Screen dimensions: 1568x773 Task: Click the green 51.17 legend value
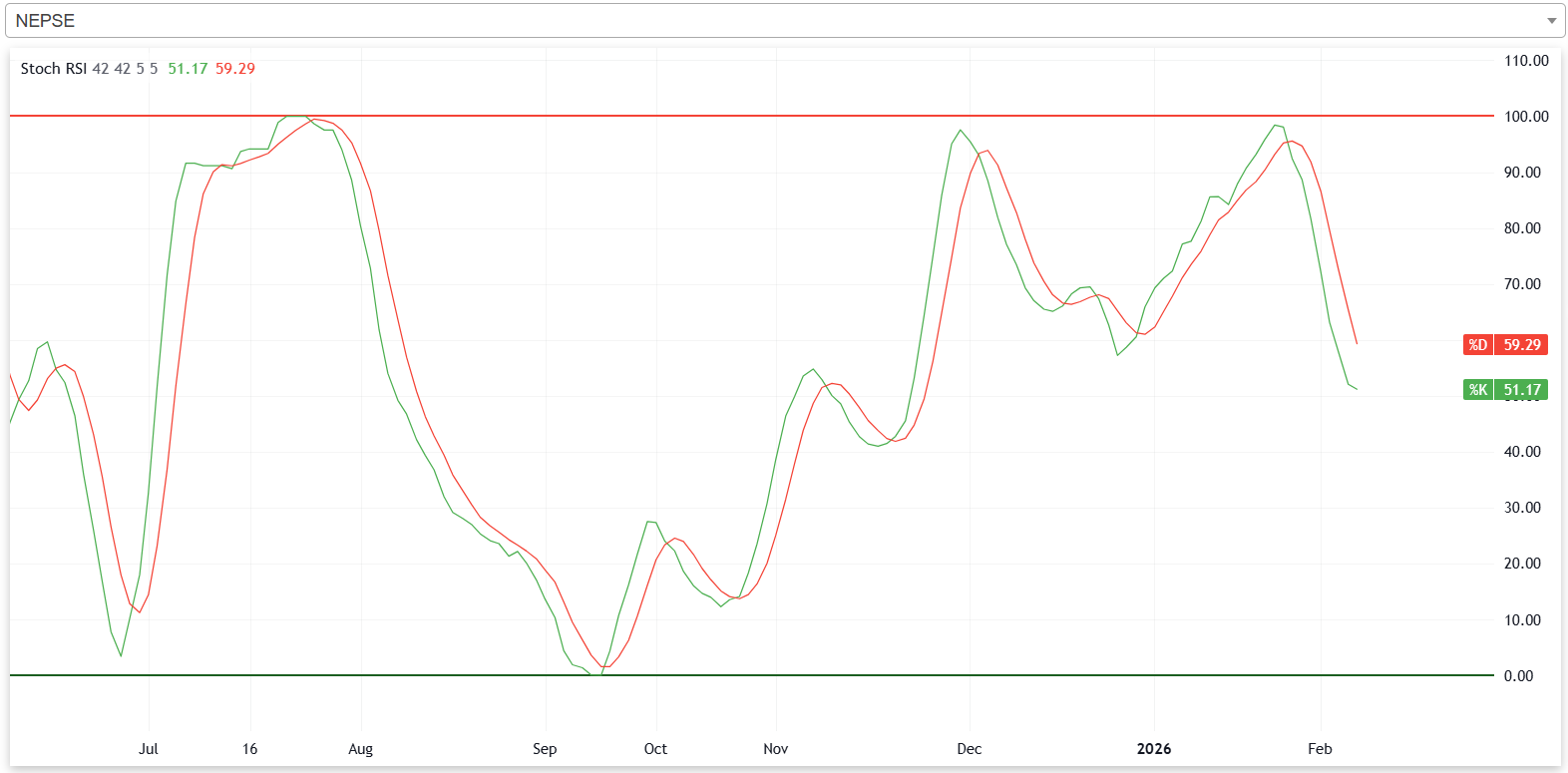point(188,69)
